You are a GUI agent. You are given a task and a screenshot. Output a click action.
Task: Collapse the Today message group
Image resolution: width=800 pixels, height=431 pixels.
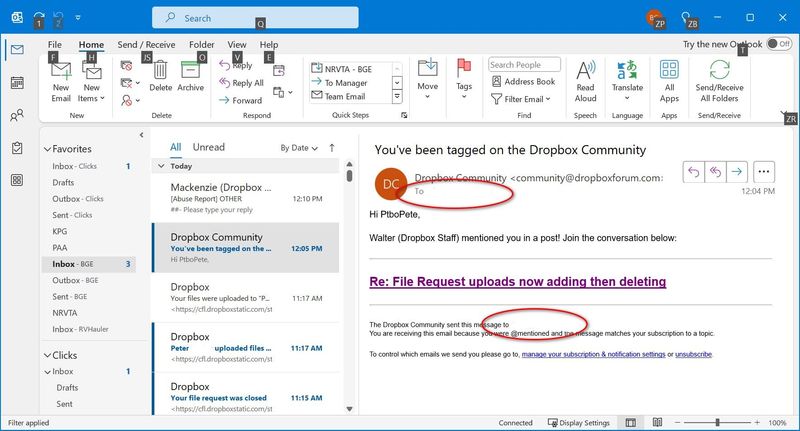pyautogui.click(x=161, y=166)
